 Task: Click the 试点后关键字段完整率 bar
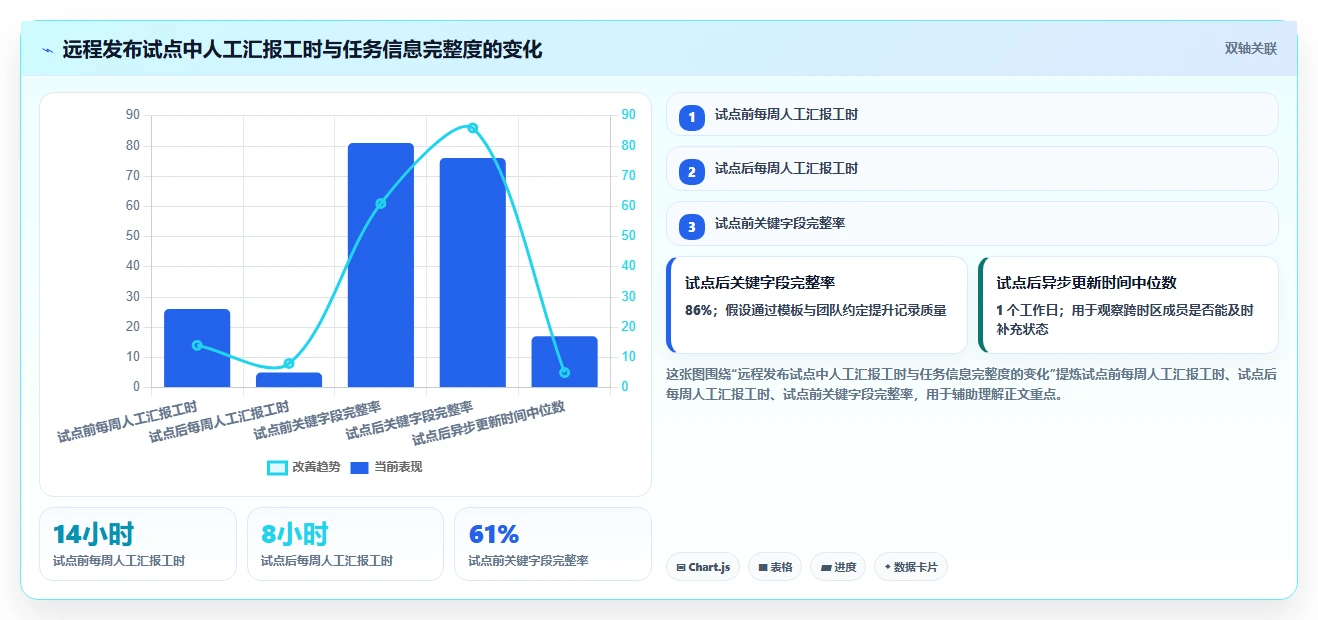click(x=473, y=272)
